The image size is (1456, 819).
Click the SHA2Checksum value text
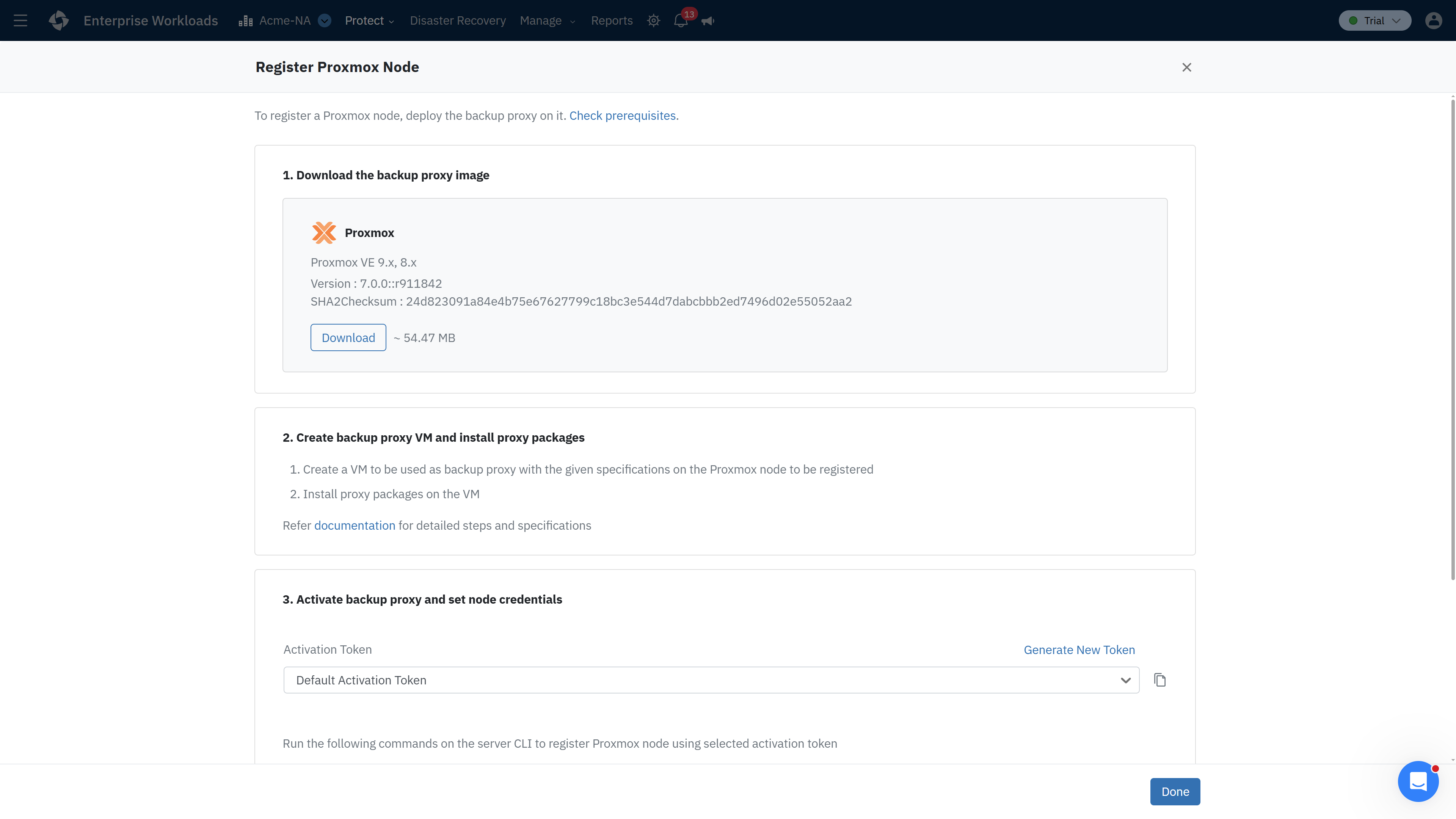(629, 301)
